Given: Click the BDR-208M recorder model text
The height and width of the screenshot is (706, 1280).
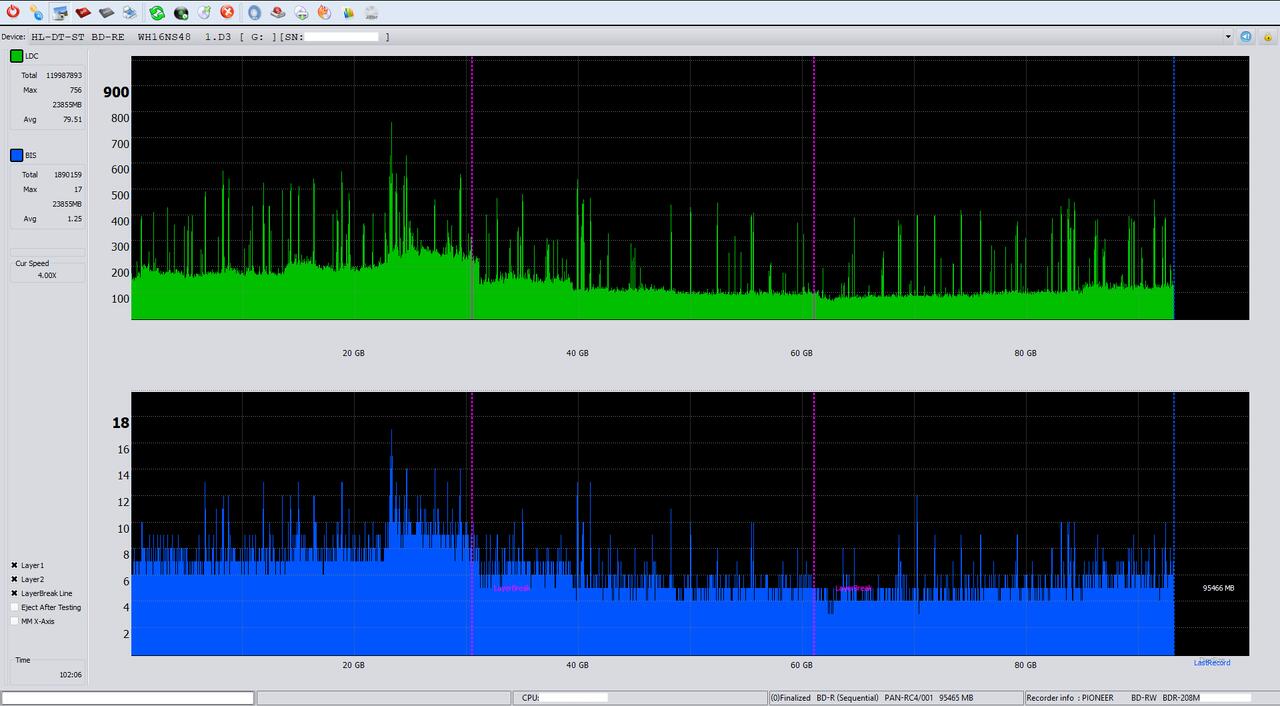Looking at the screenshot, I should coord(1180,698).
